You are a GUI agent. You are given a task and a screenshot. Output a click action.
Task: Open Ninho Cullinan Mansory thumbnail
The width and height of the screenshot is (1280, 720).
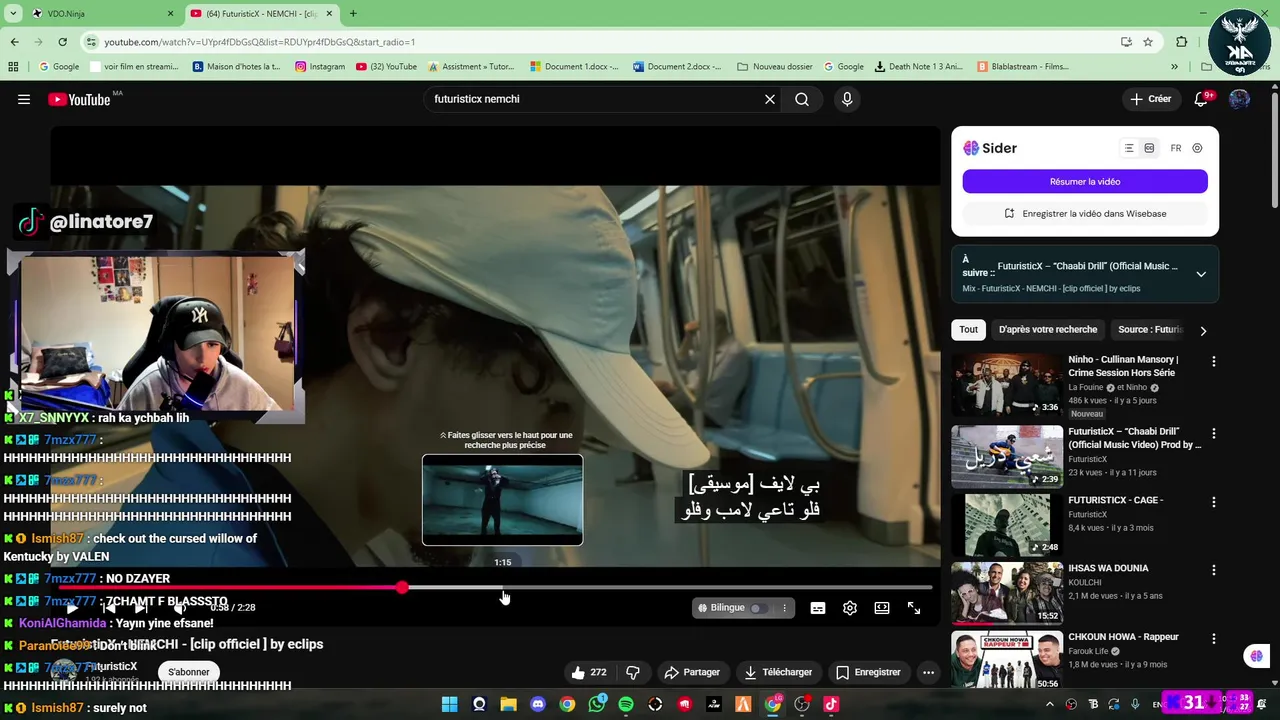point(1007,385)
